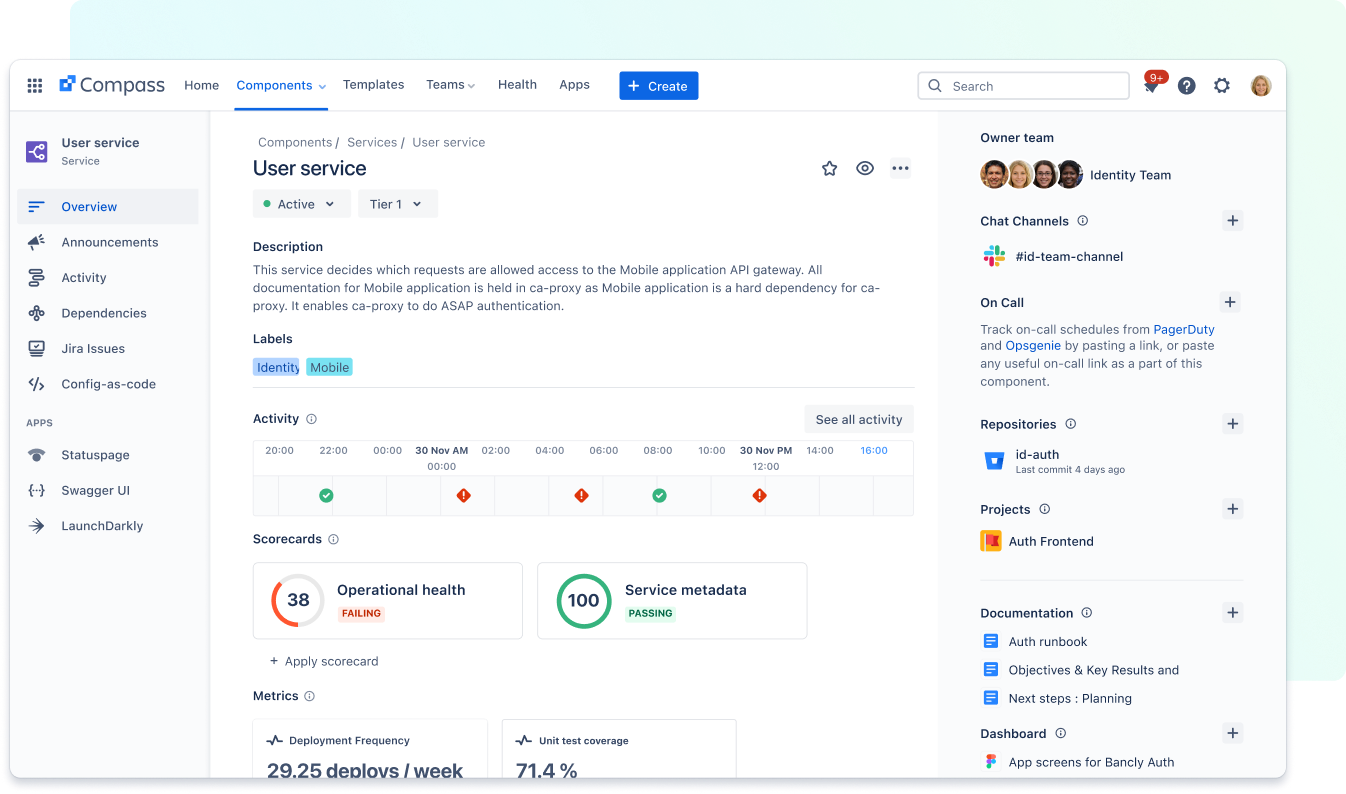Click the Atlassian app switcher grid

tap(34, 85)
